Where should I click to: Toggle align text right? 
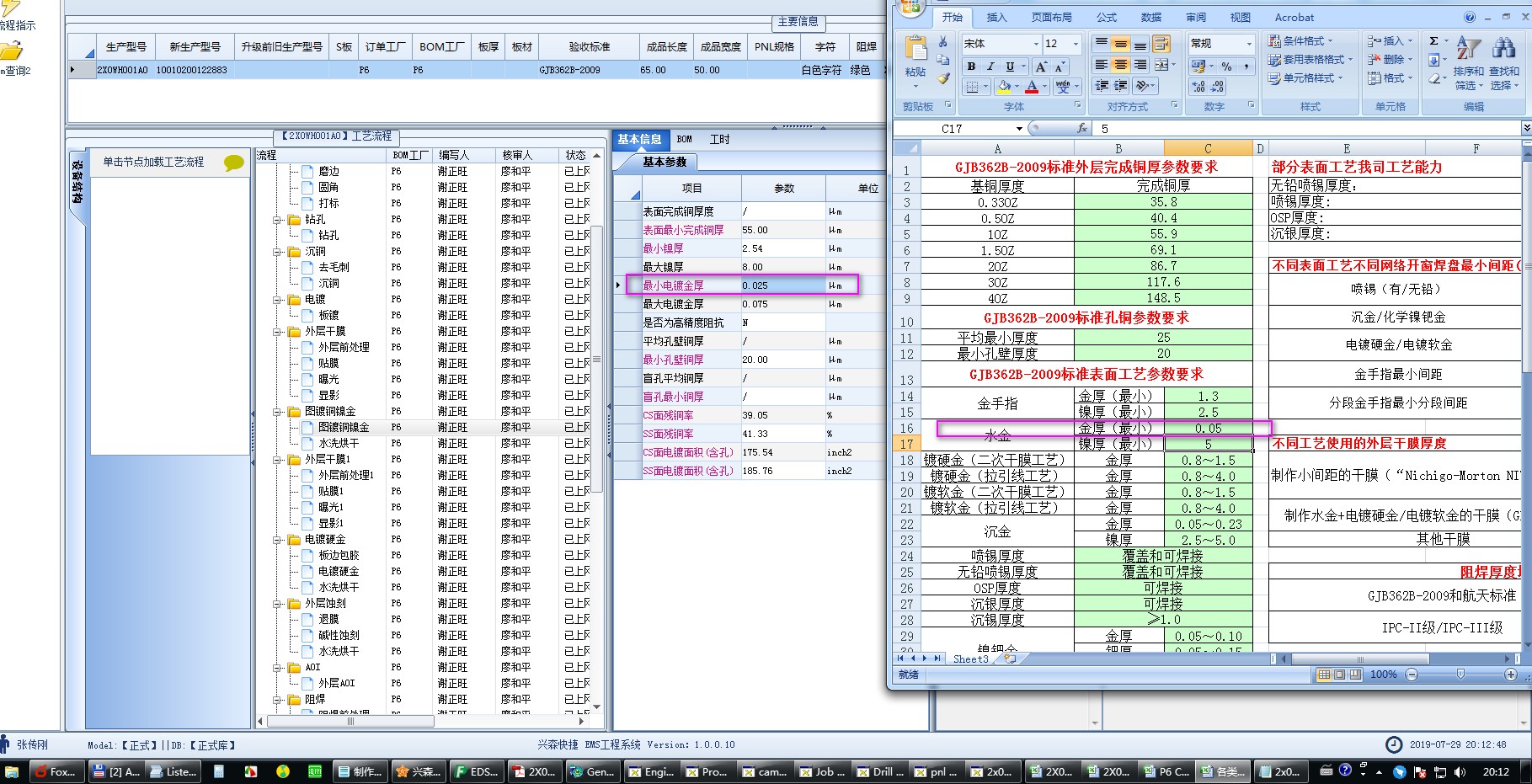(1140, 65)
